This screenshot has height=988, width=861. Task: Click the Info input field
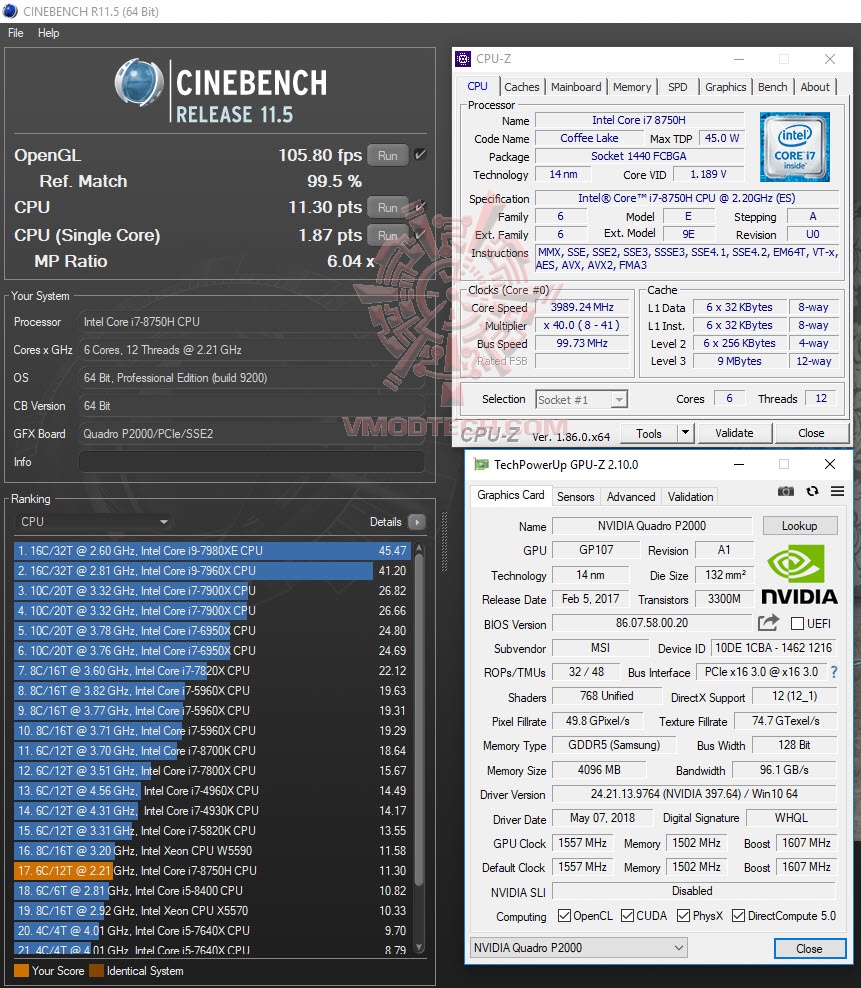pos(251,462)
